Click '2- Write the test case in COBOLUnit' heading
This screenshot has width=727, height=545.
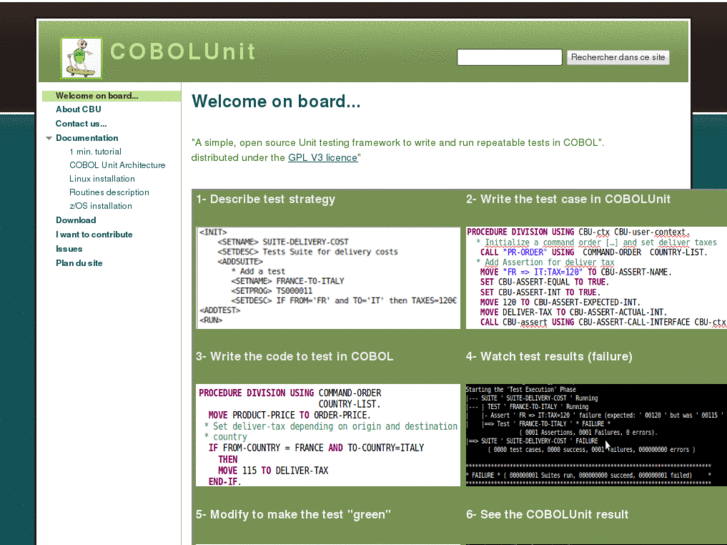click(x=568, y=199)
